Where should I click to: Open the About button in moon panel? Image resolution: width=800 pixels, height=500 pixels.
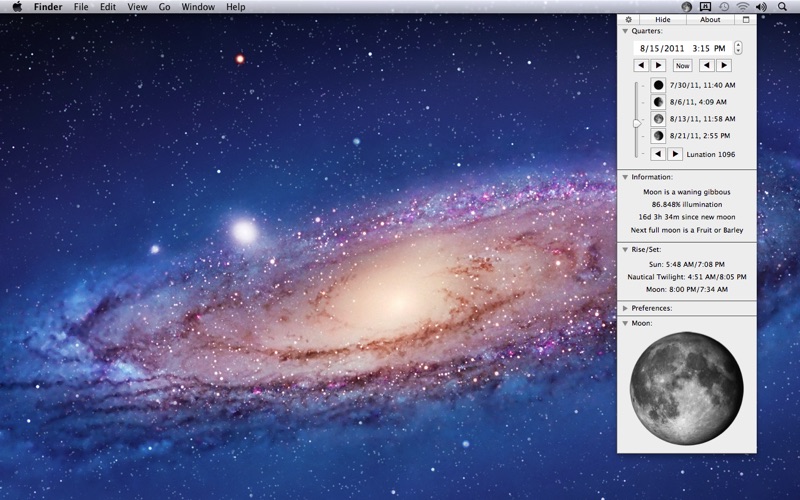point(710,19)
